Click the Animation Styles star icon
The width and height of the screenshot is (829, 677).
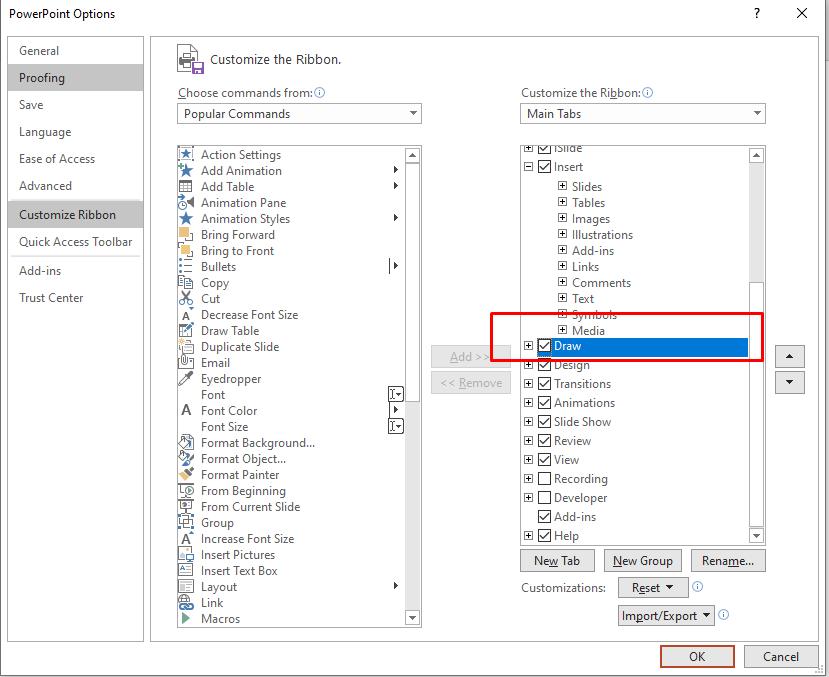(x=186, y=218)
